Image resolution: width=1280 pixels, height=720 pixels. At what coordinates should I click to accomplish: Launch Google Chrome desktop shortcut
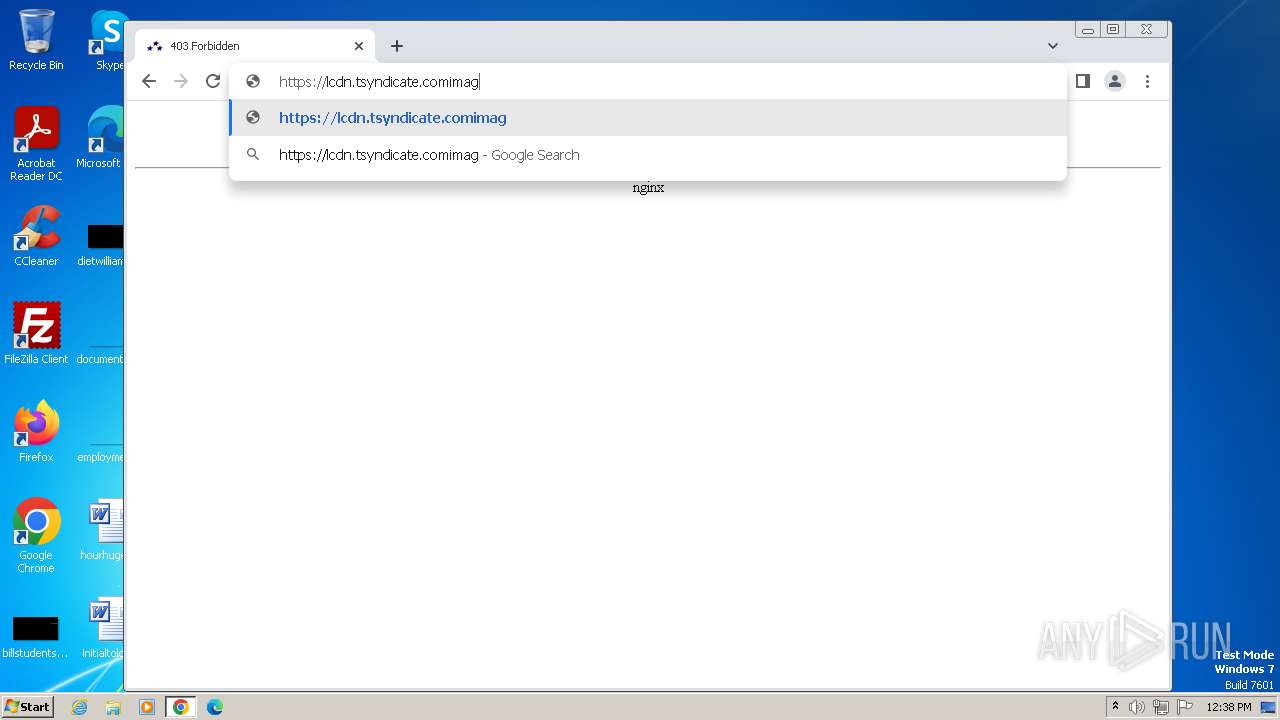click(x=36, y=536)
